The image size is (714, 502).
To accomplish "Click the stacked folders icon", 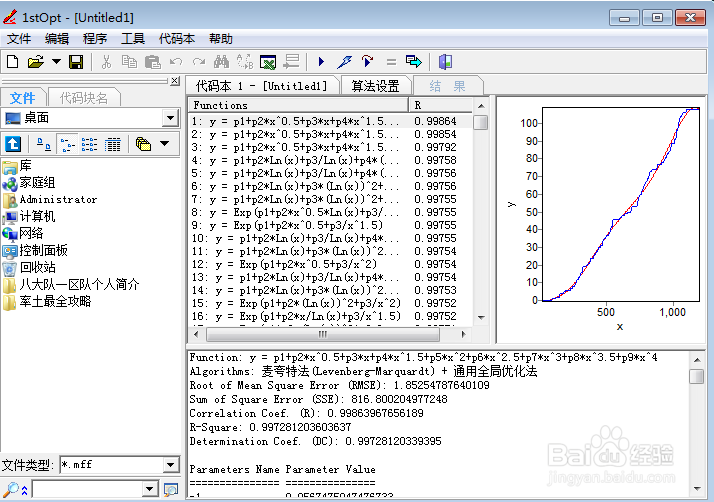I will tap(143, 144).
